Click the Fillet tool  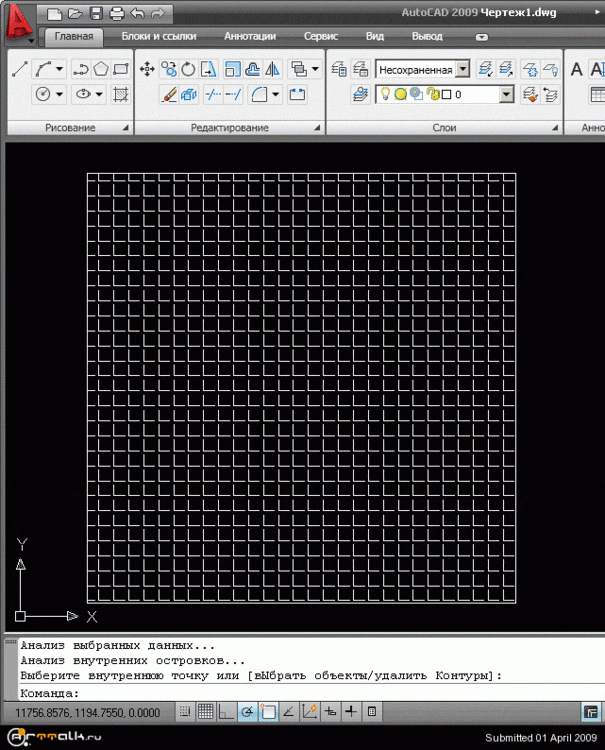[259, 94]
